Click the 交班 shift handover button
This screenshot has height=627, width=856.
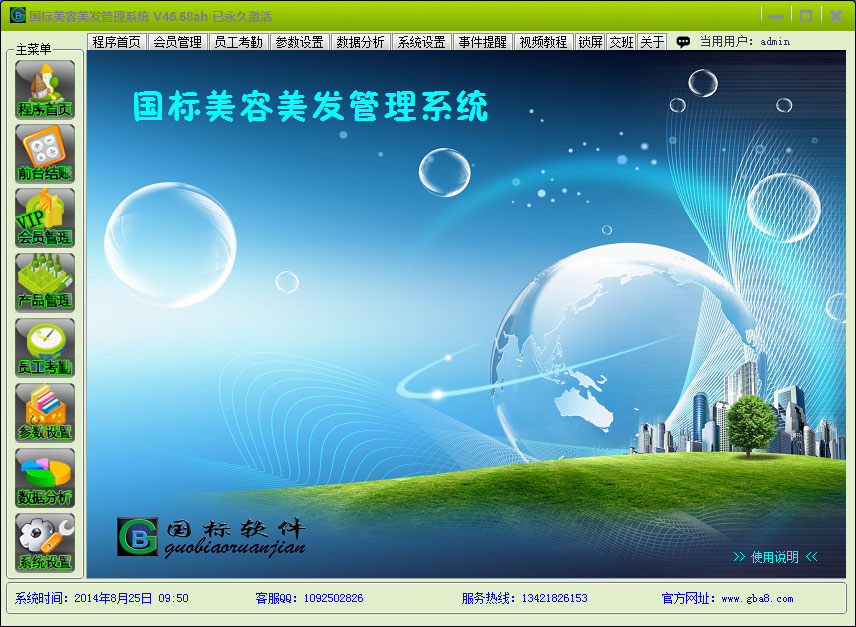pyautogui.click(x=621, y=42)
